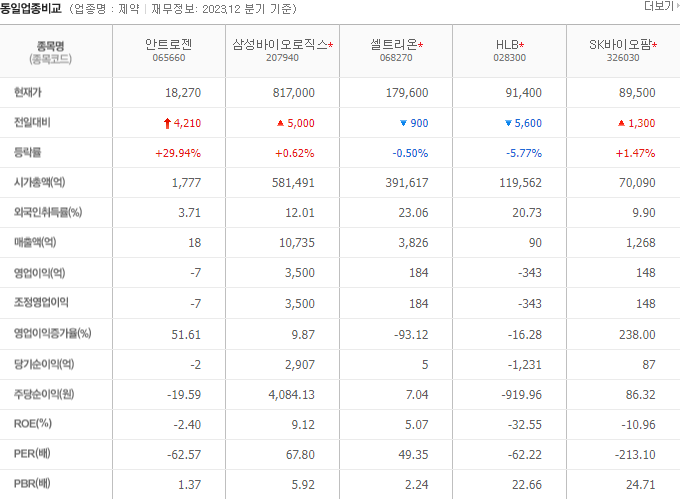
Task: Click the red asterisk next to 삼성바이오로직스
Action: [x=330, y=45]
